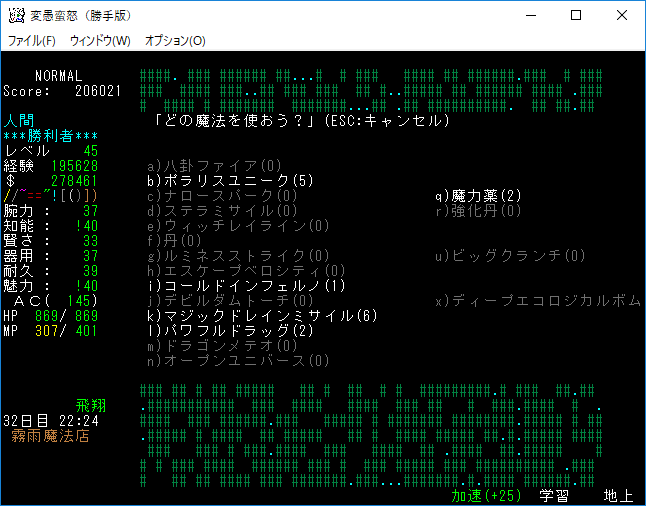Pick the q) 魔力薬(2) entry
The image size is (646, 506).
pyautogui.click(x=478, y=196)
